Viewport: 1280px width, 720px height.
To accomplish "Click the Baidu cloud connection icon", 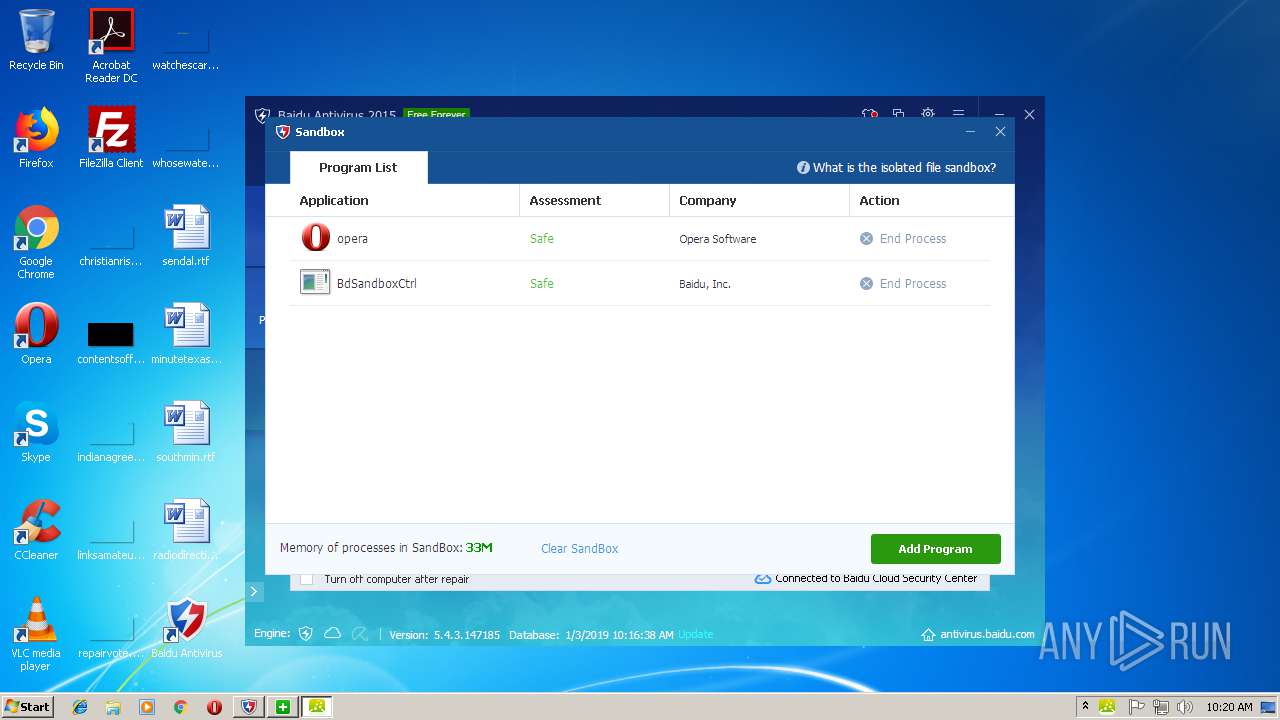I will (763, 578).
